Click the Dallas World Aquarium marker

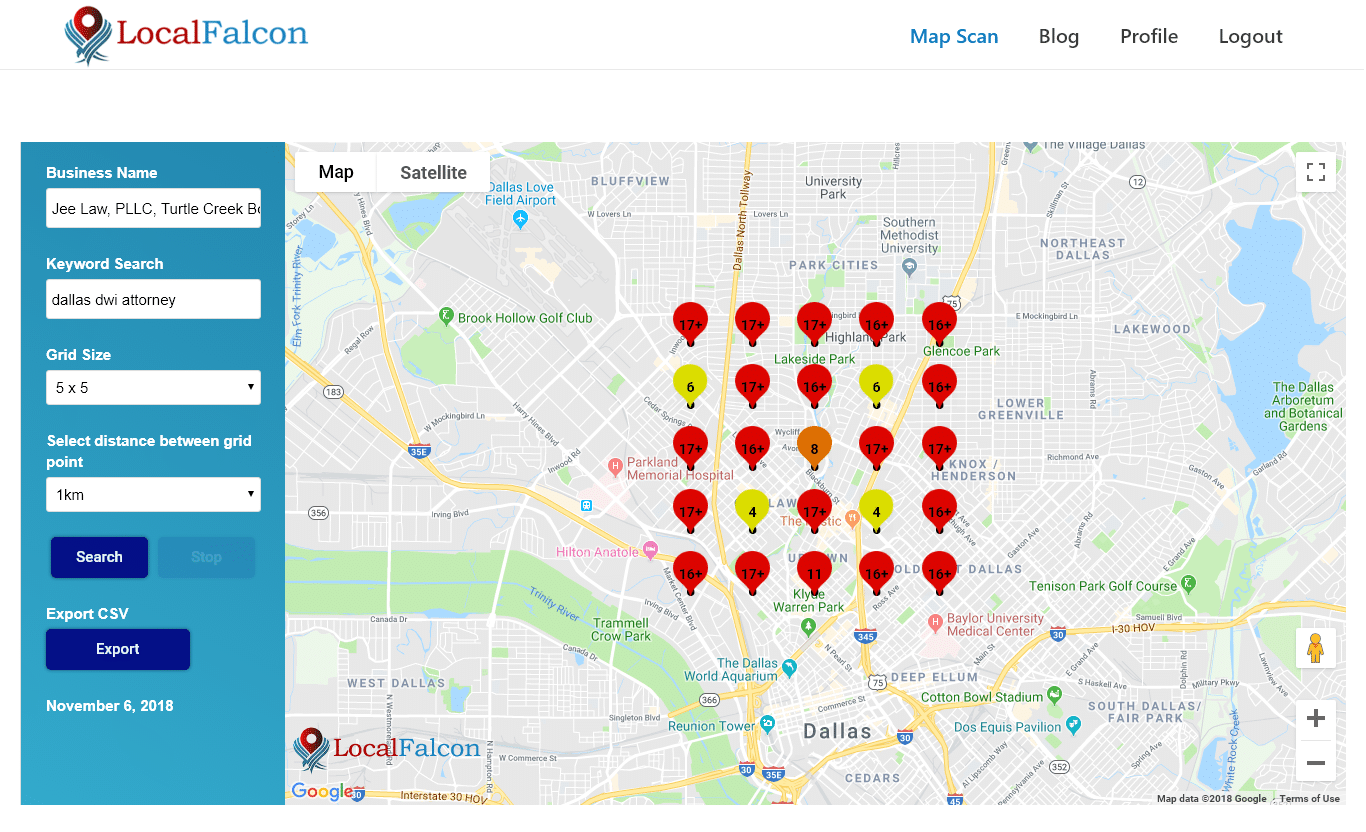(x=789, y=667)
